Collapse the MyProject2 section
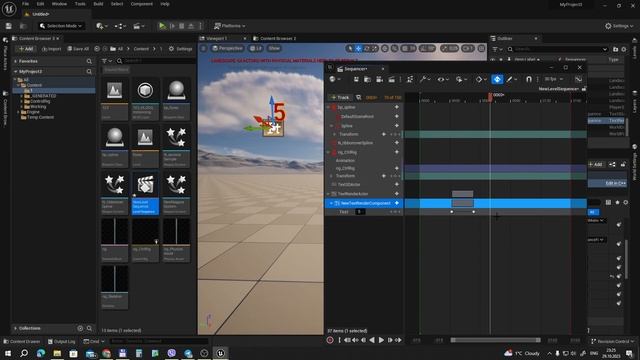The width and height of the screenshot is (640, 360). tap(16, 71)
